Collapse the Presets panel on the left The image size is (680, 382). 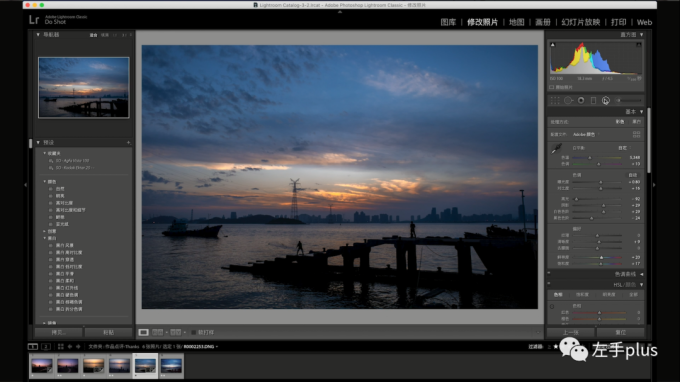pos(38,142)
